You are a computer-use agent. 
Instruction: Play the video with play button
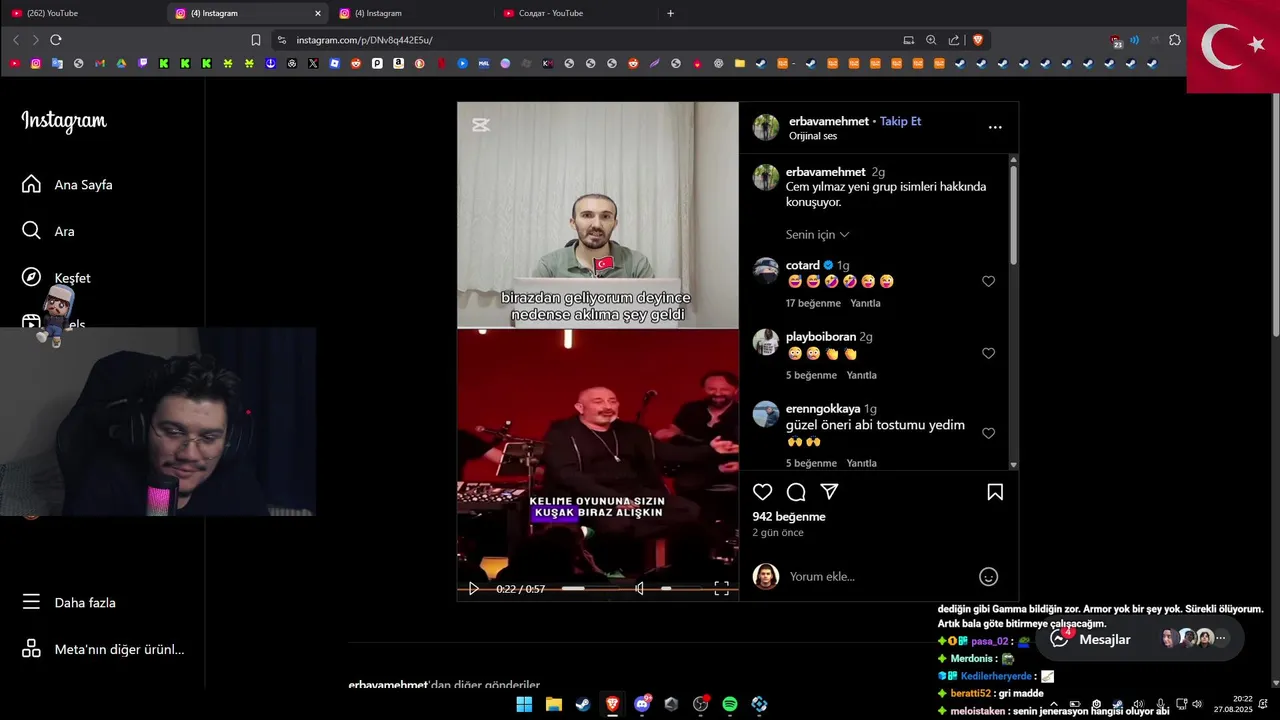coord(474,588)
